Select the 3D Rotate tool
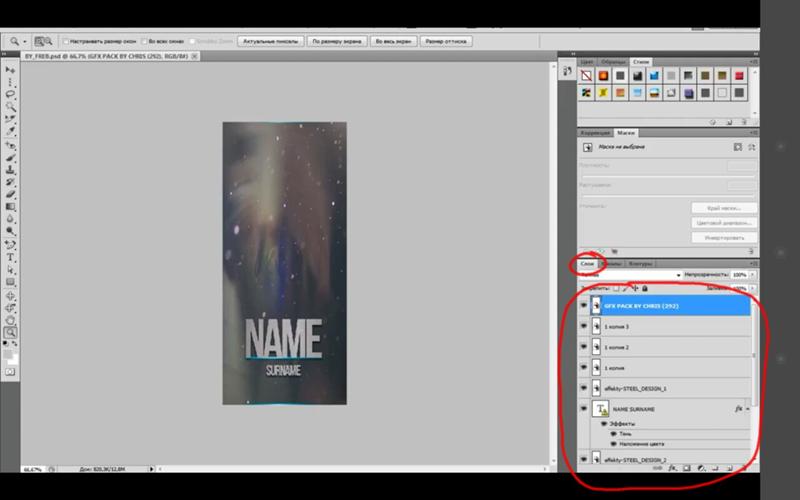Viewport: 800px width, 500px height. 10,296
